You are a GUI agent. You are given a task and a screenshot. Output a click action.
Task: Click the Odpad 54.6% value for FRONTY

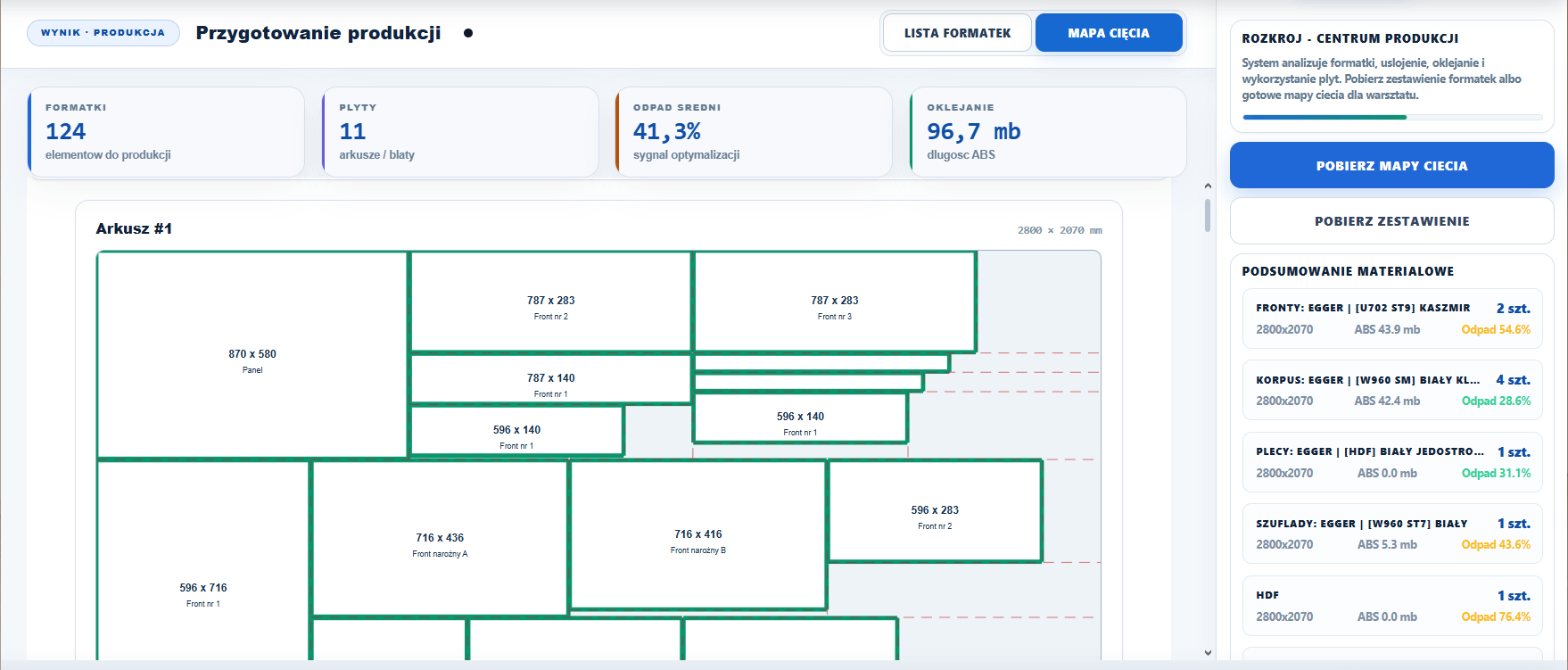point(1496,329)
